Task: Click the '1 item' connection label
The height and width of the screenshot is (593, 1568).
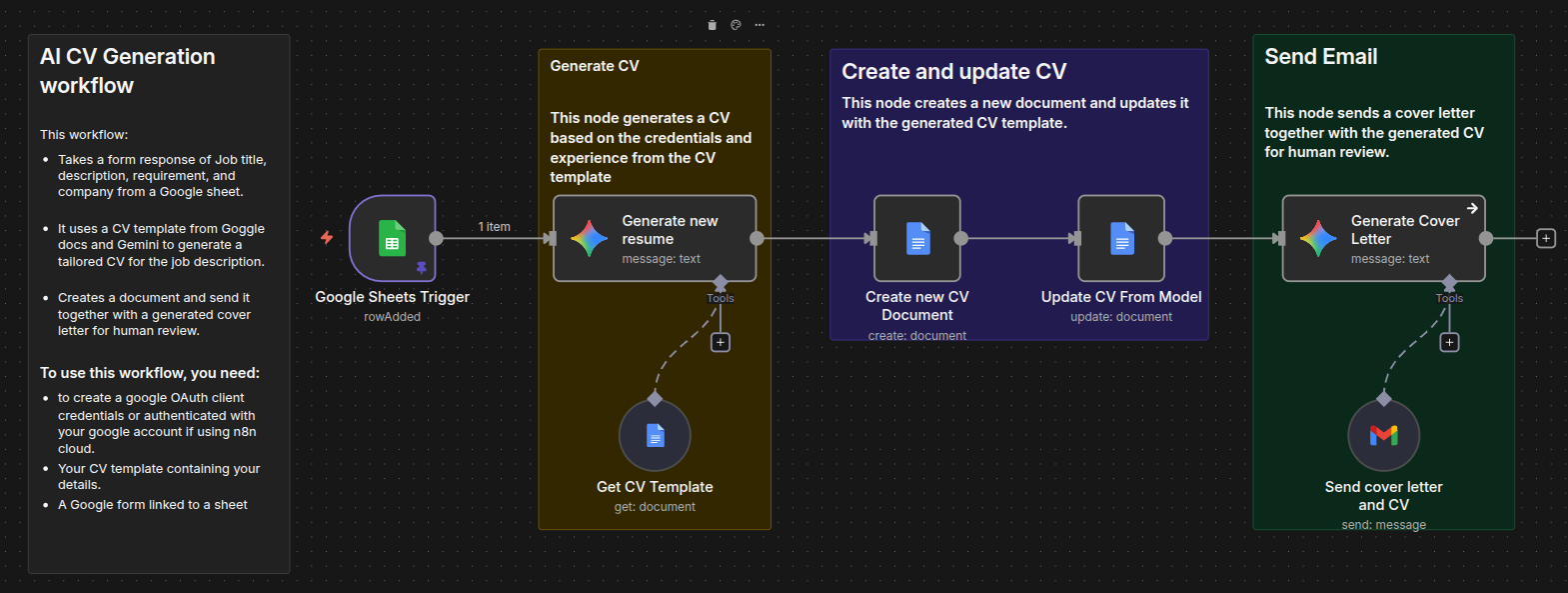Action: coord(494,227)
